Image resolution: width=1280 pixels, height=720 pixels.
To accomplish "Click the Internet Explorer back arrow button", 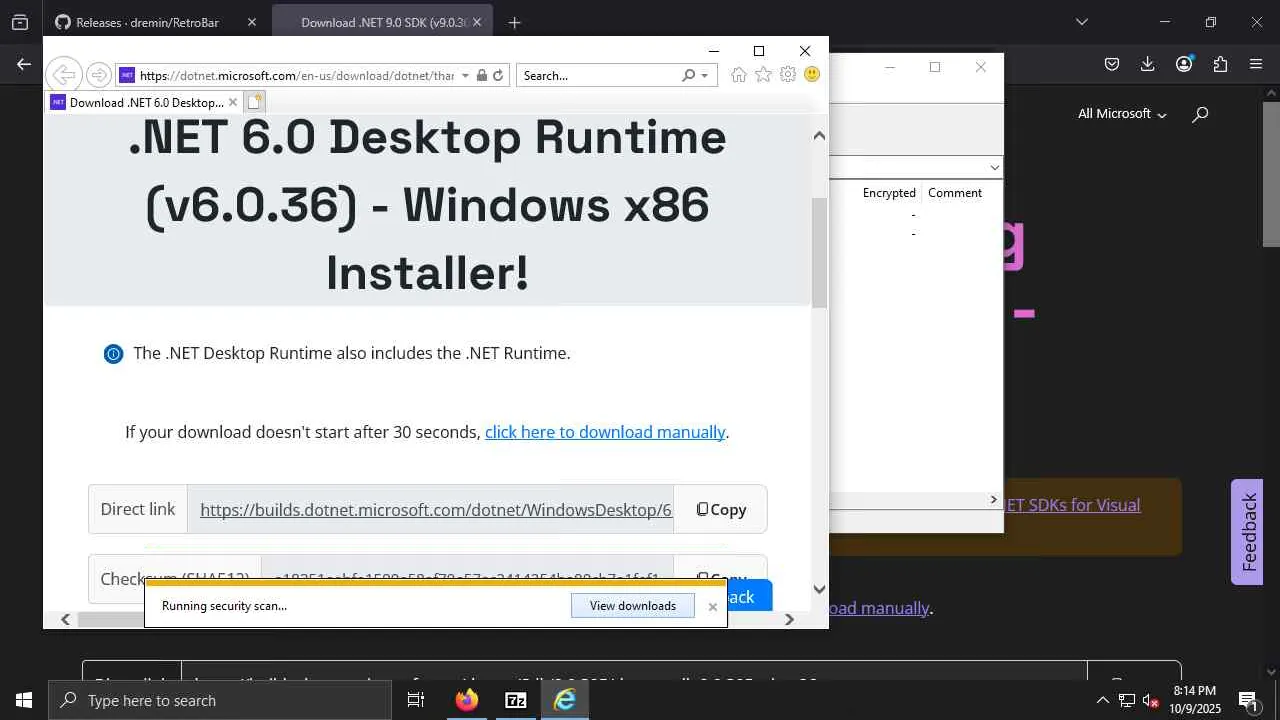I will tap(64, 75).
